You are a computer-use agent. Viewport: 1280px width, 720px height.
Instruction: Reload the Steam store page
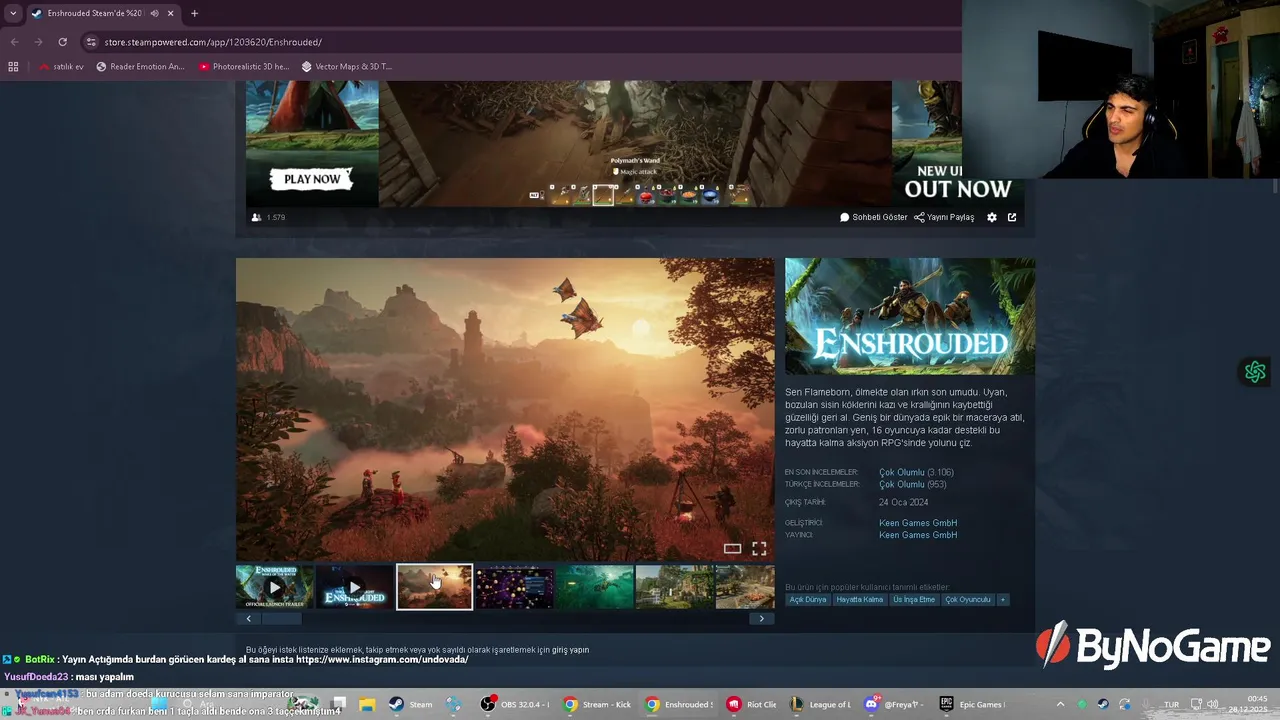click(x=62, y=42)
